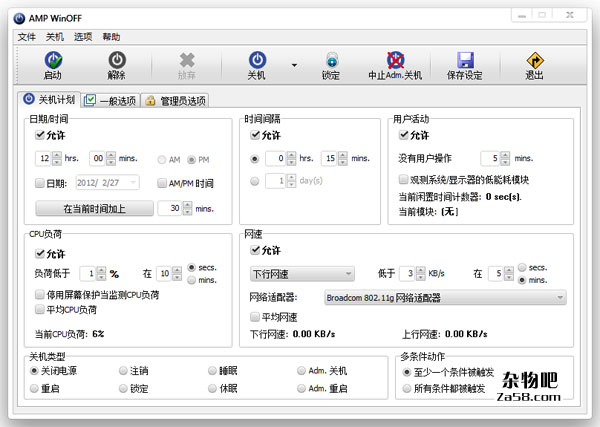Viewport: 600px width, 427px height.
Task: Select Adm. 关机 shutdown type
Action: point(302,370)
